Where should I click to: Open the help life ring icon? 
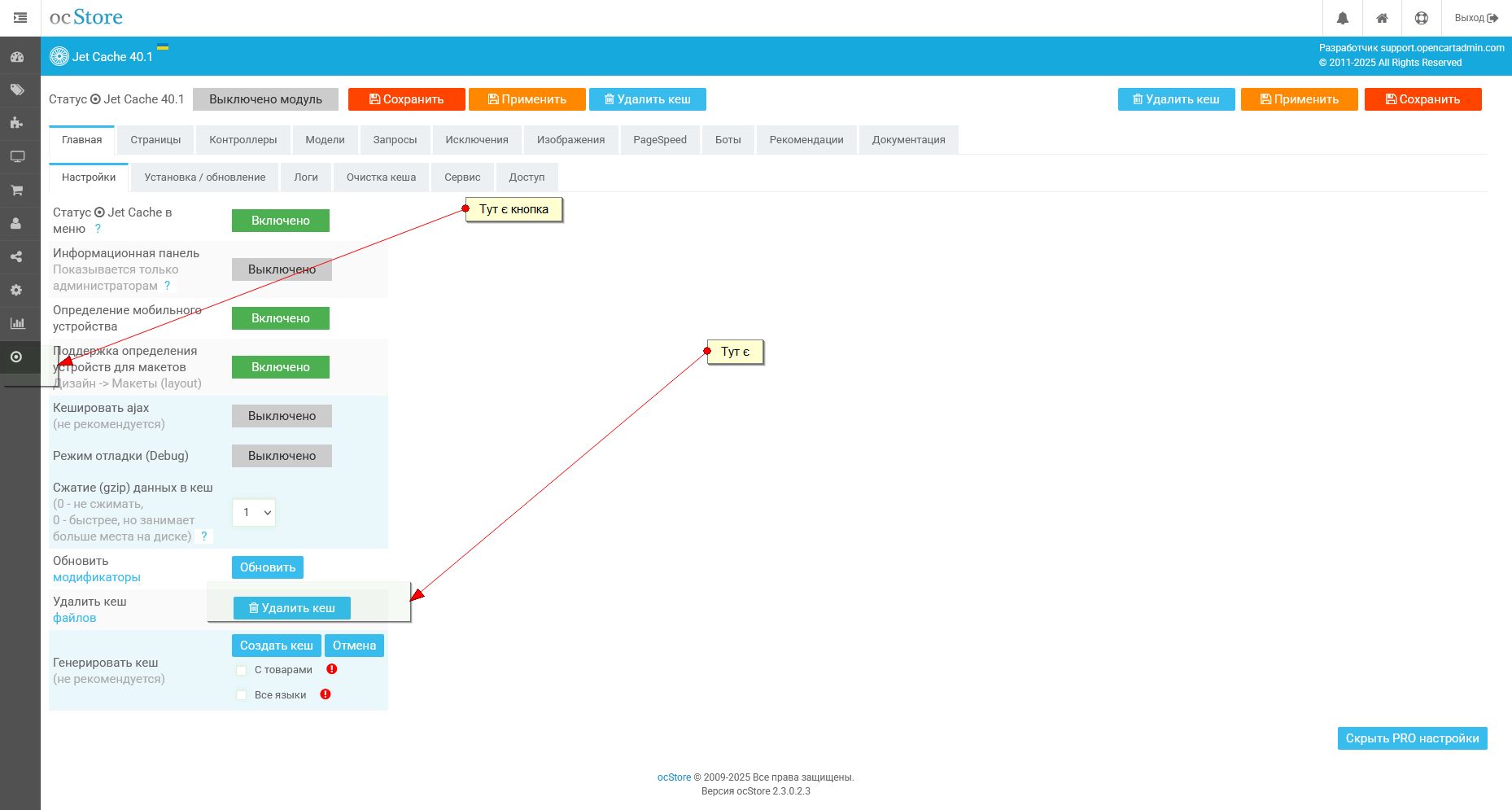click(x=1422, y=18)
